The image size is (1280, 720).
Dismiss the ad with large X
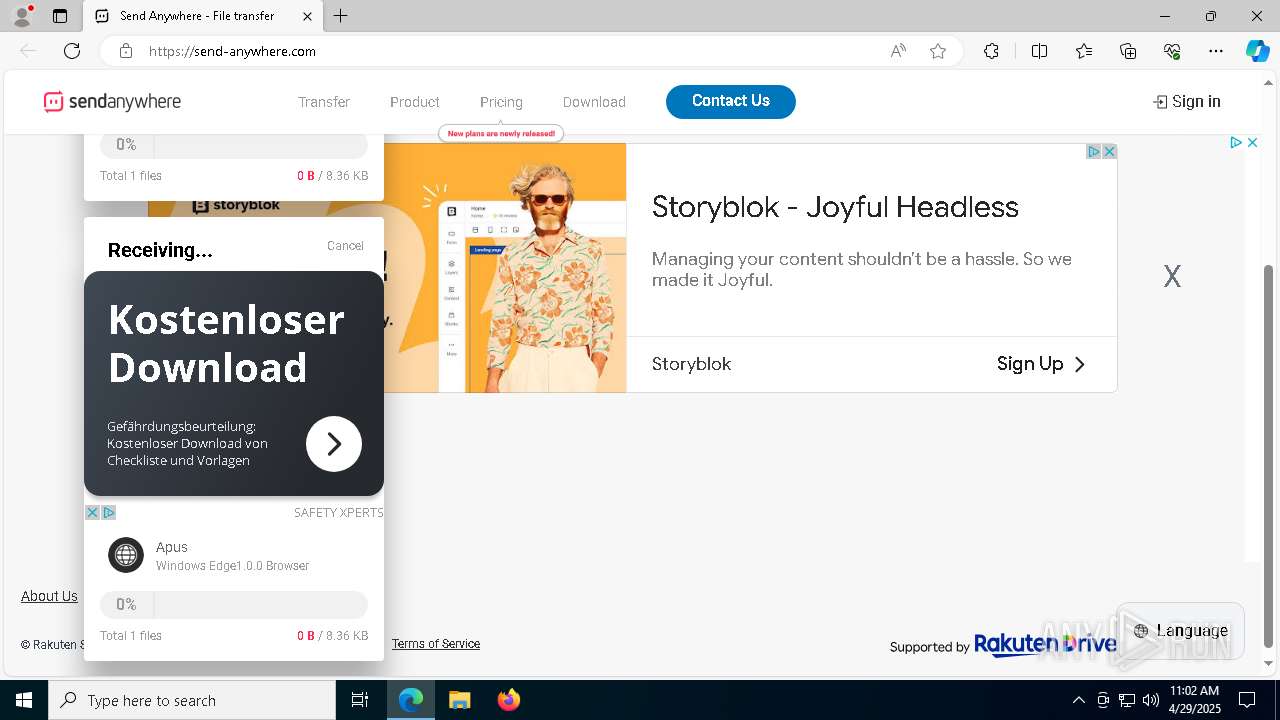click(1172, 277)
